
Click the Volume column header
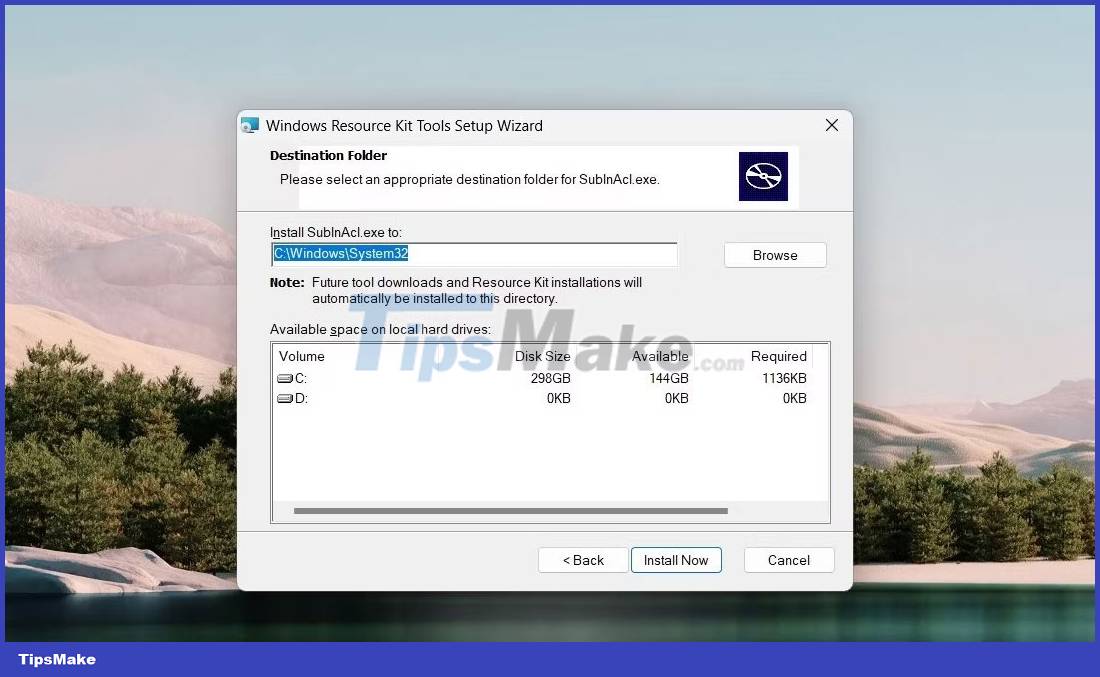tap(300, 356)
